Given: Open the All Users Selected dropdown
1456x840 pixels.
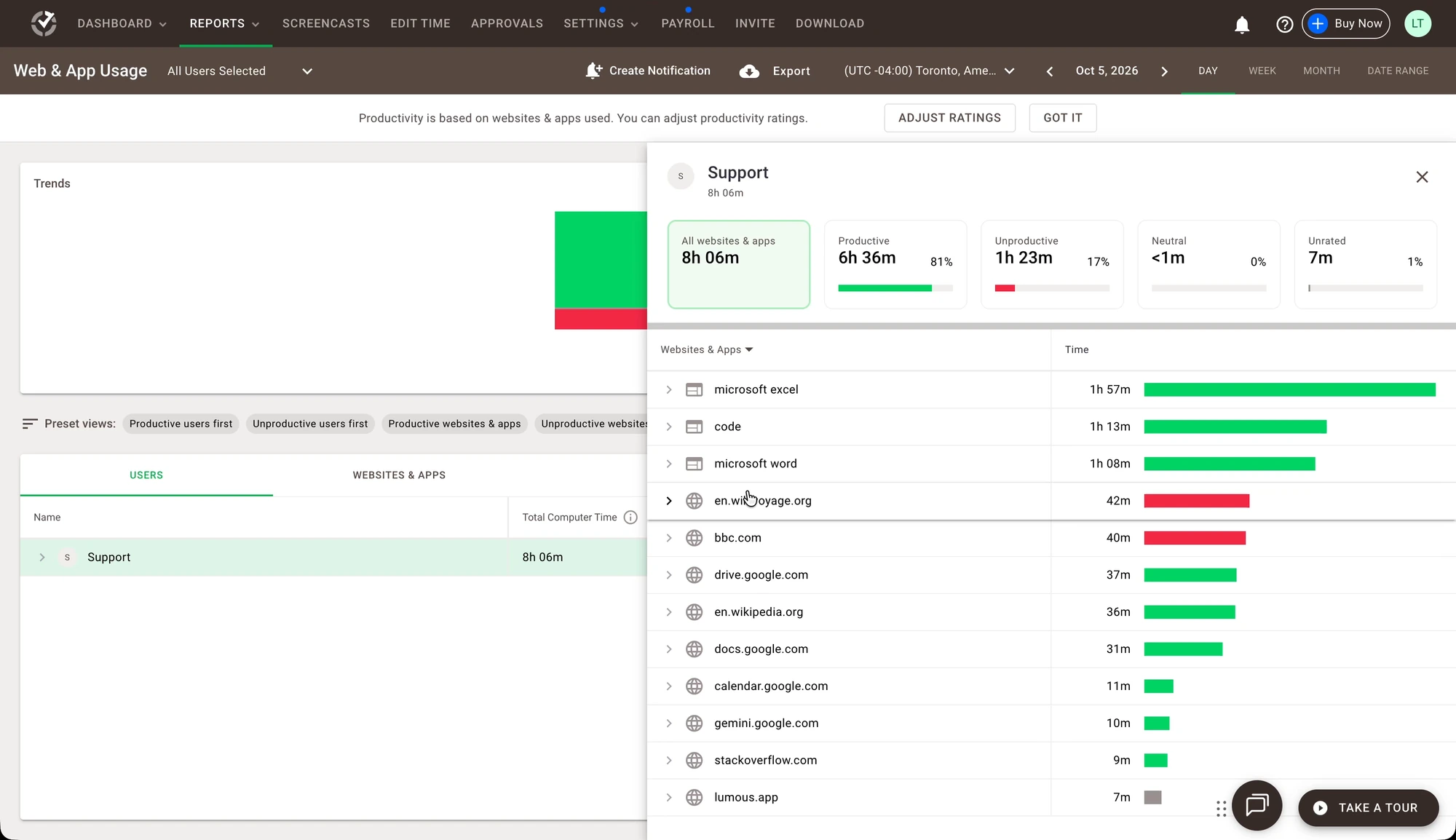Looking at the screenshot, I should (x=240, y=71).
